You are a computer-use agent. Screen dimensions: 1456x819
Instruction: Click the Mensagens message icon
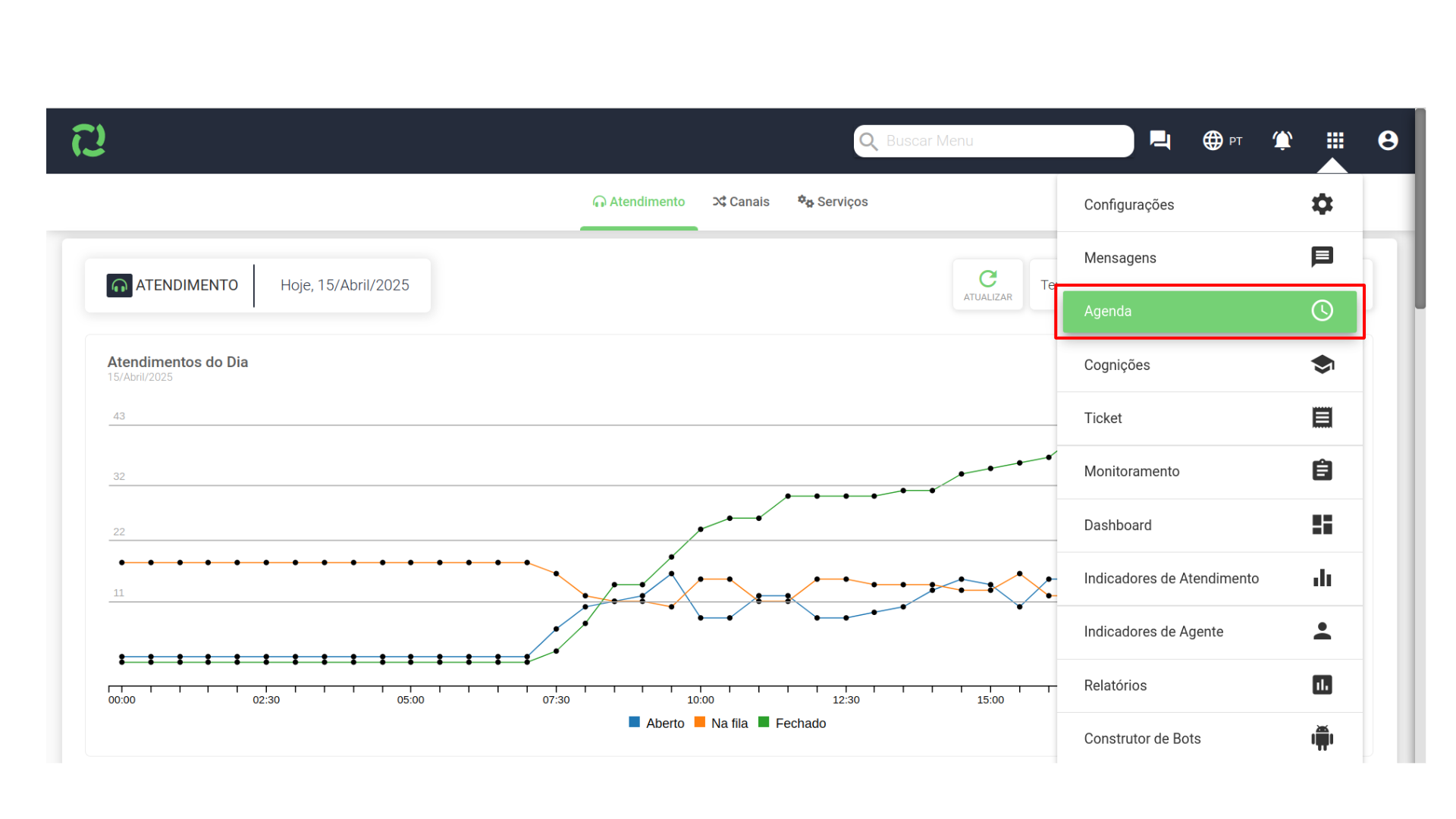1322,257
